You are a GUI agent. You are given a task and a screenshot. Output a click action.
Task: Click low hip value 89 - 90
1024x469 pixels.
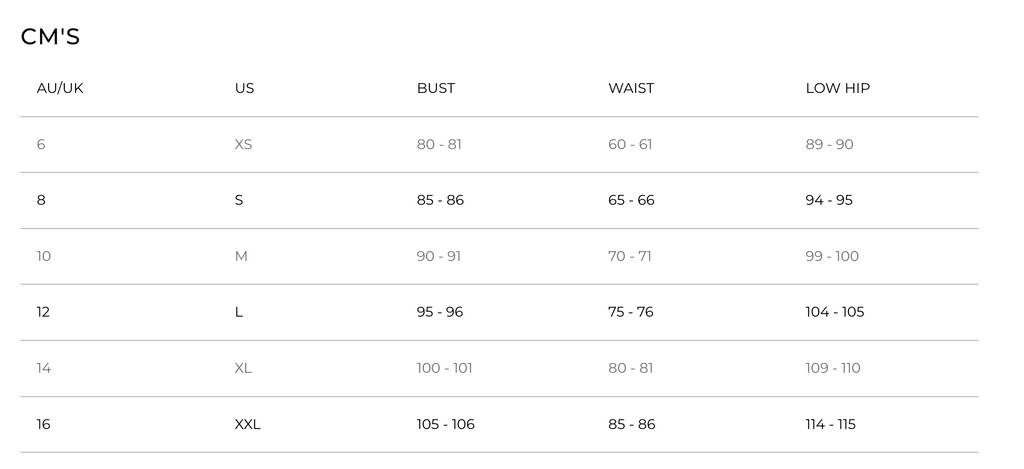point(829,144)
